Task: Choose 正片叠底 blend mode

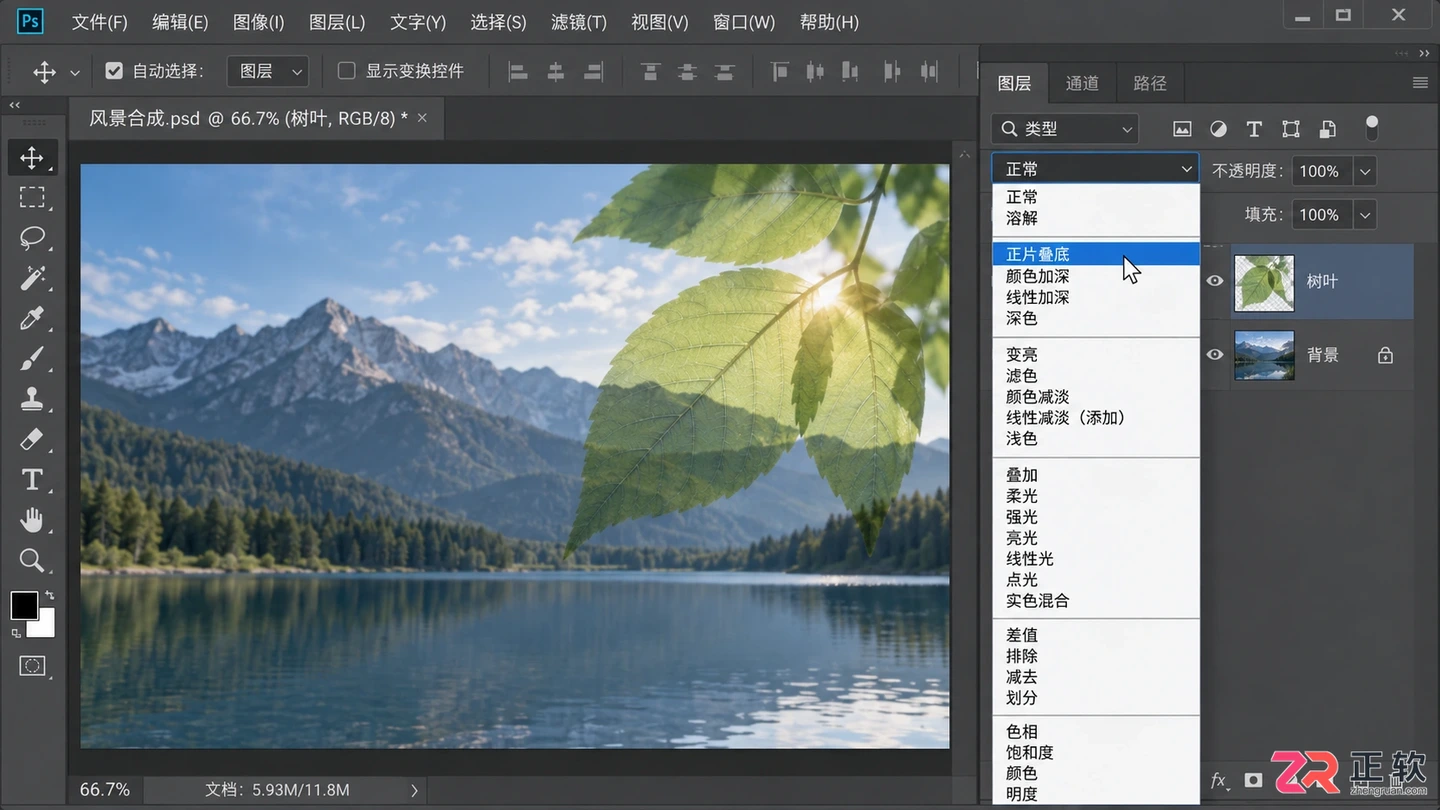Action: point(1096,254)
